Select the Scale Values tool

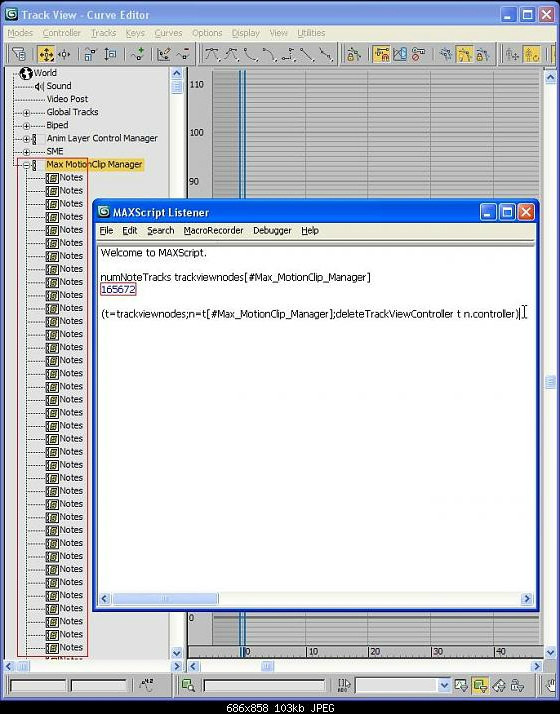point(110,55)
